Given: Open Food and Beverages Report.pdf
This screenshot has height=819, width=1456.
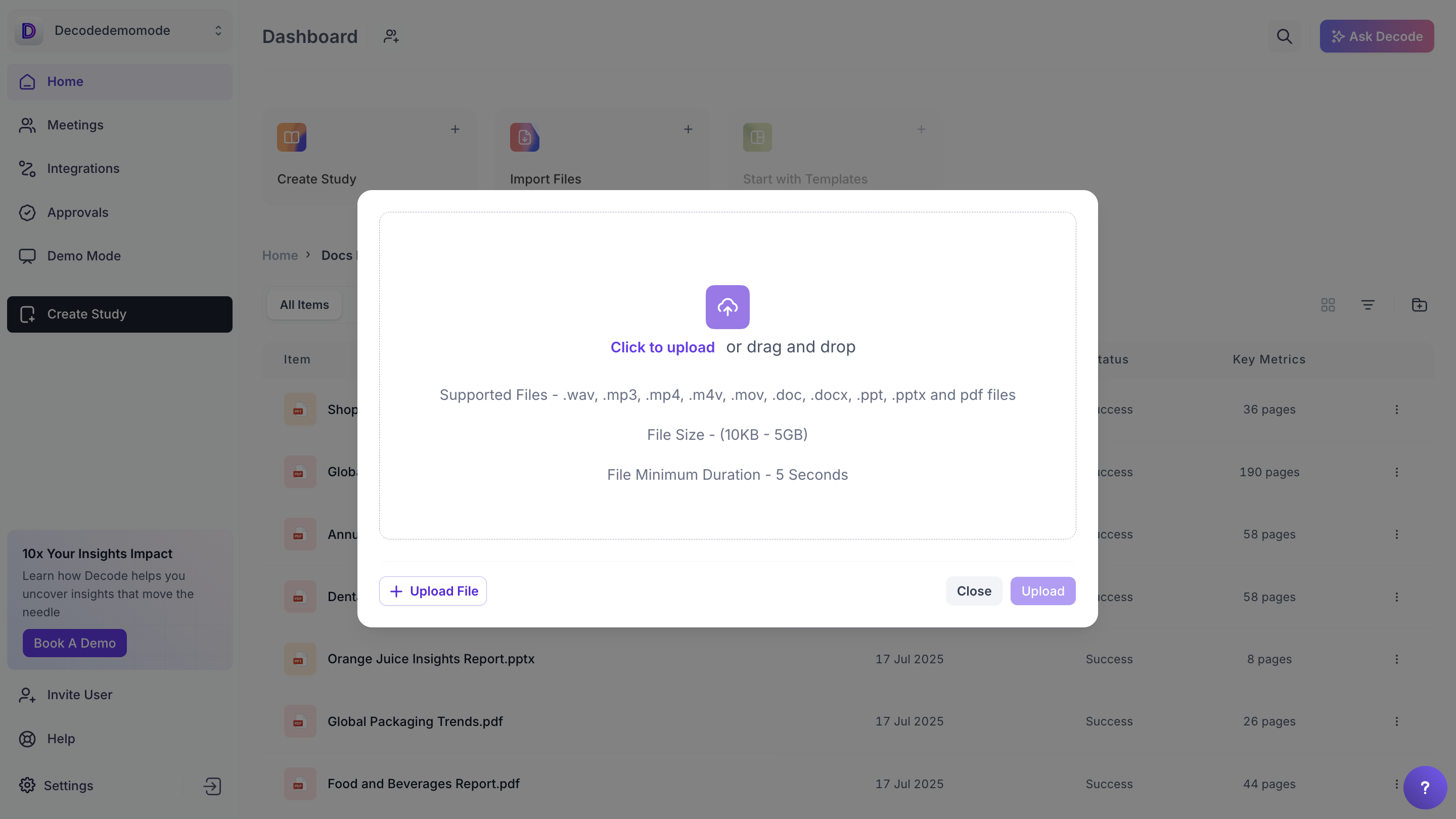Looking at the screenshot, I should [x=423, y=784].
